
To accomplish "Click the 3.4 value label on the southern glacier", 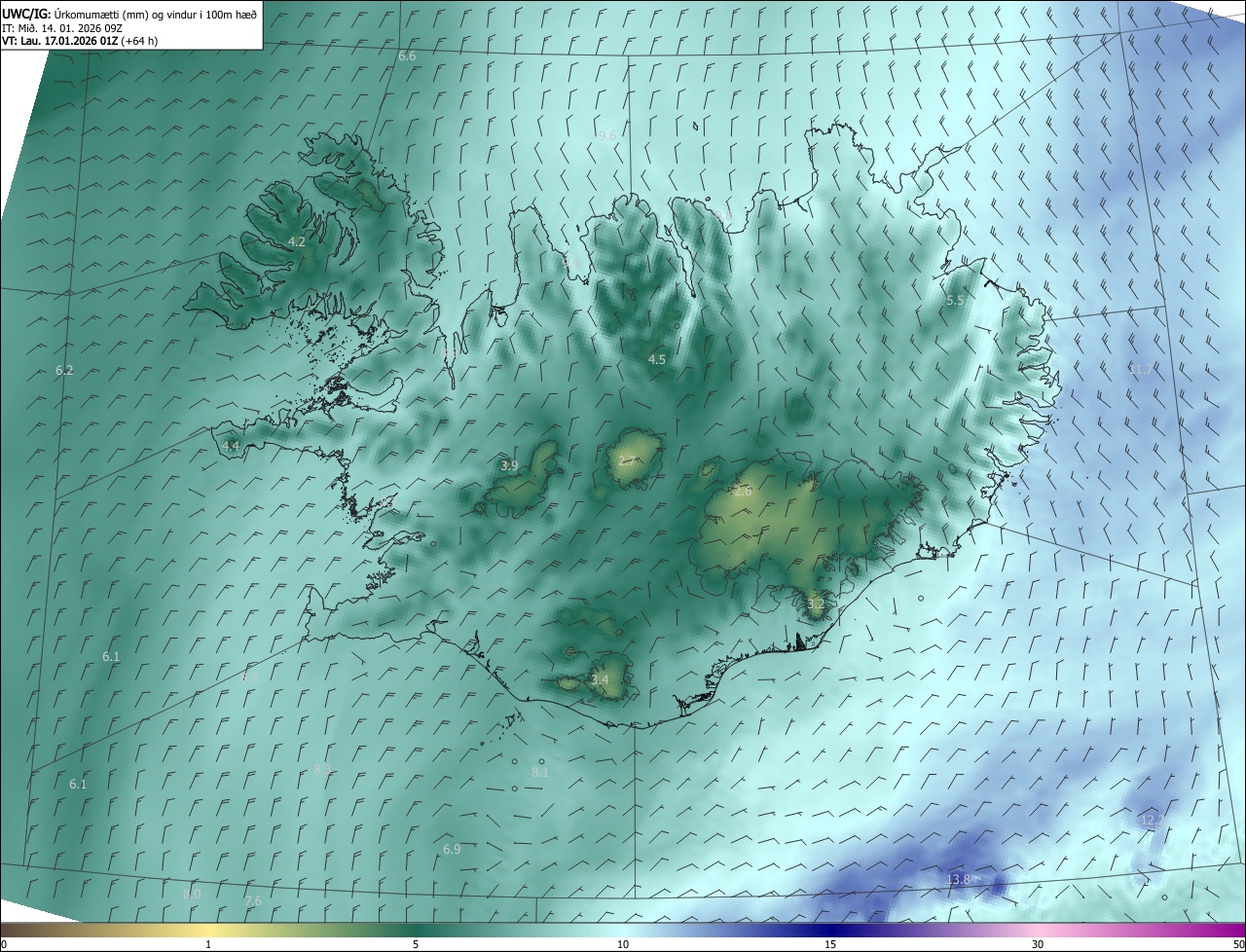I will (600, 679).
